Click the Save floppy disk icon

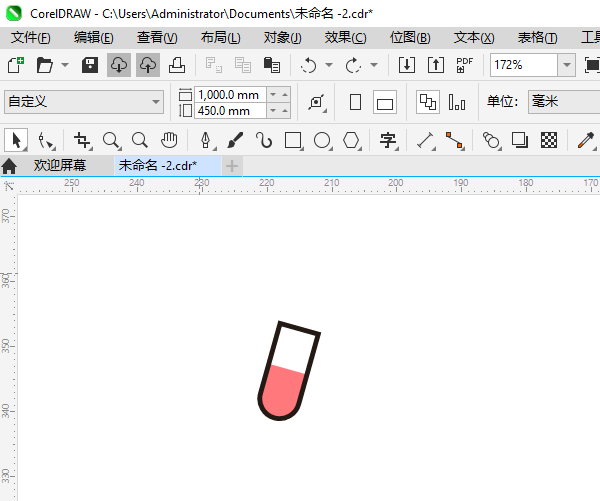[x=90, y=65]
